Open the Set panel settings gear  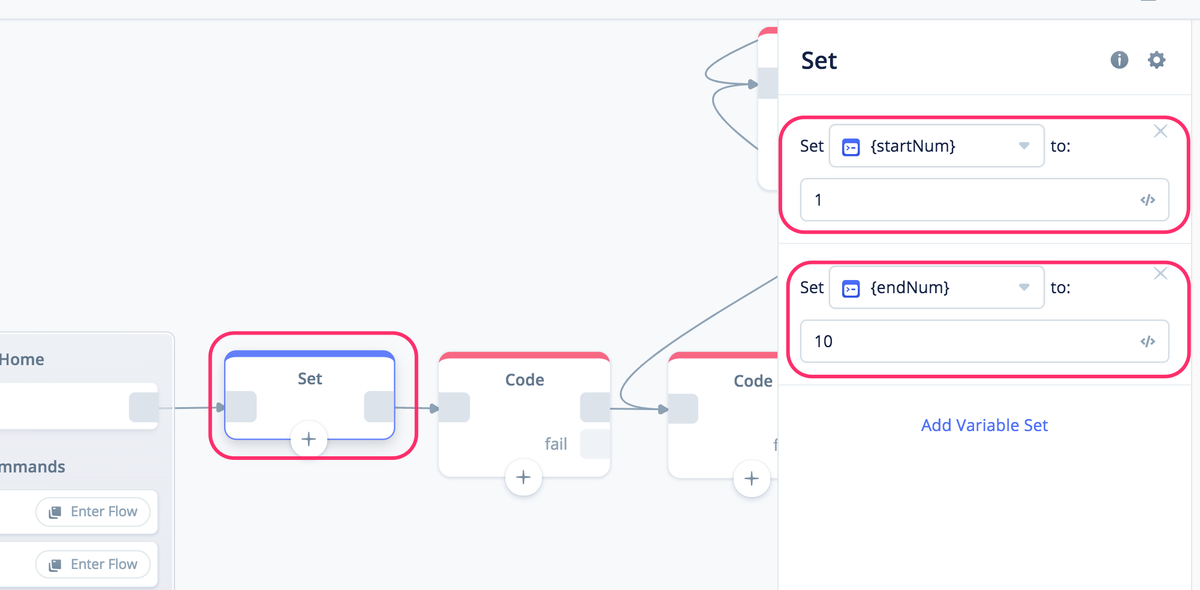pos(1156,60)
